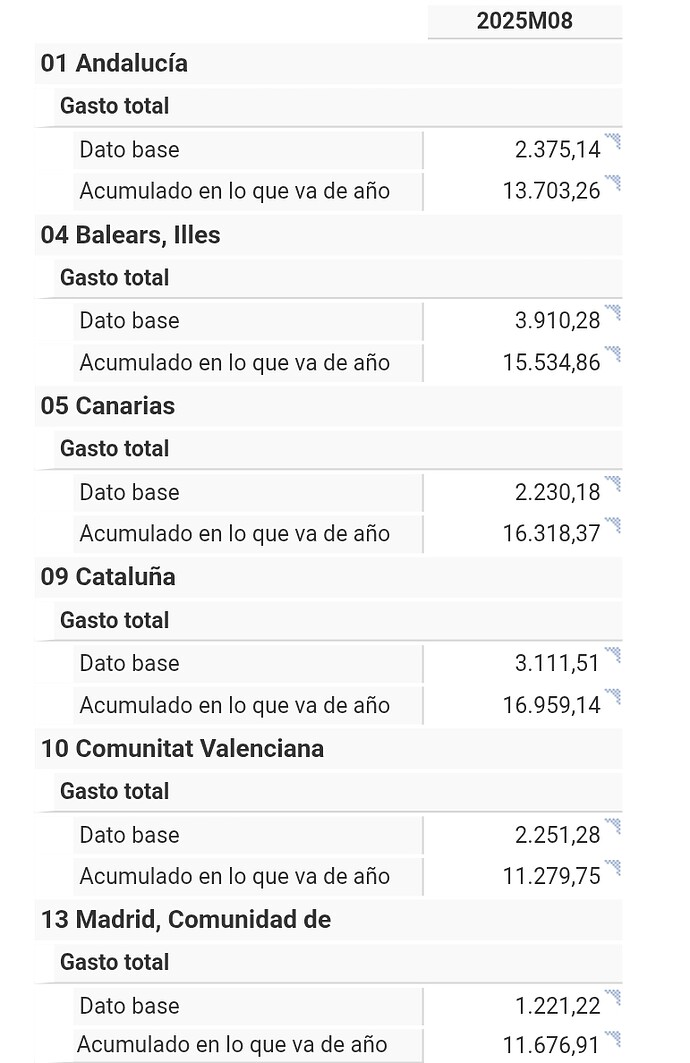Select the 01 Andalucía row header
The width and height of the screenshot is (690, 1063).
[114, 64]
